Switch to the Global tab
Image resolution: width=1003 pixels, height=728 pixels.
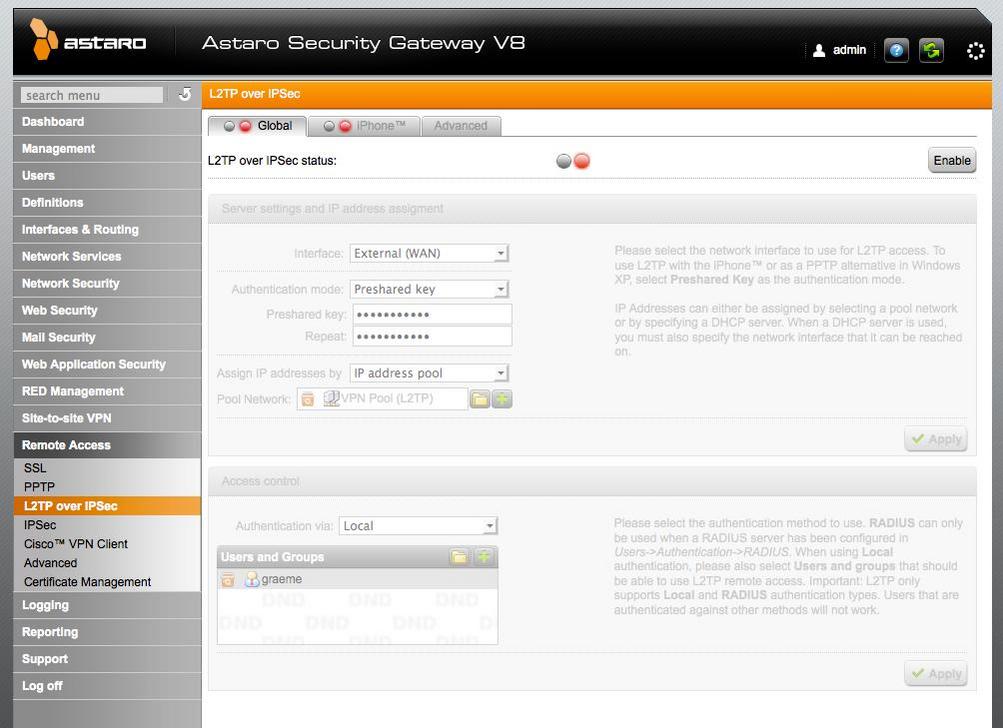257,126
